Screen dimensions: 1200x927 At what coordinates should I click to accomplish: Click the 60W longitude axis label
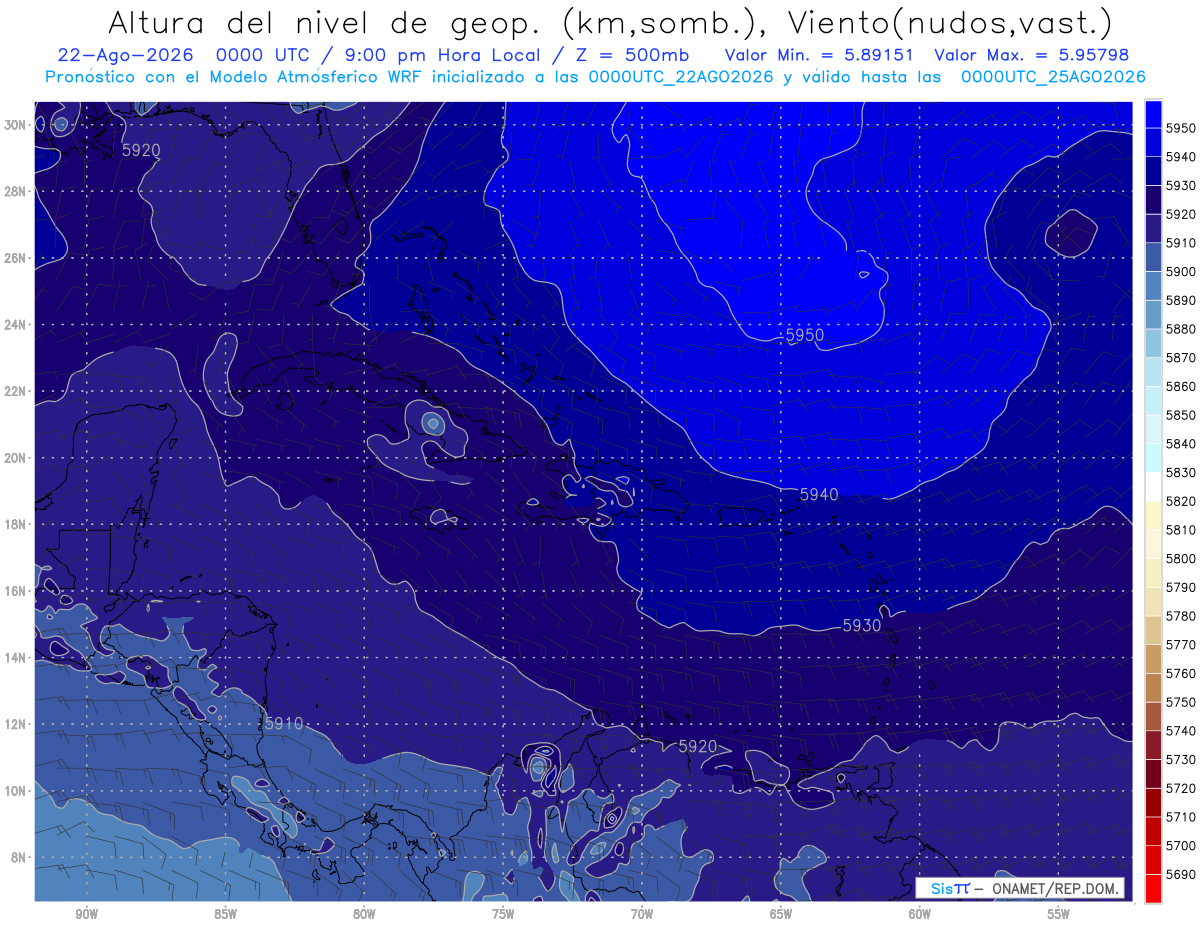point(920,915)
